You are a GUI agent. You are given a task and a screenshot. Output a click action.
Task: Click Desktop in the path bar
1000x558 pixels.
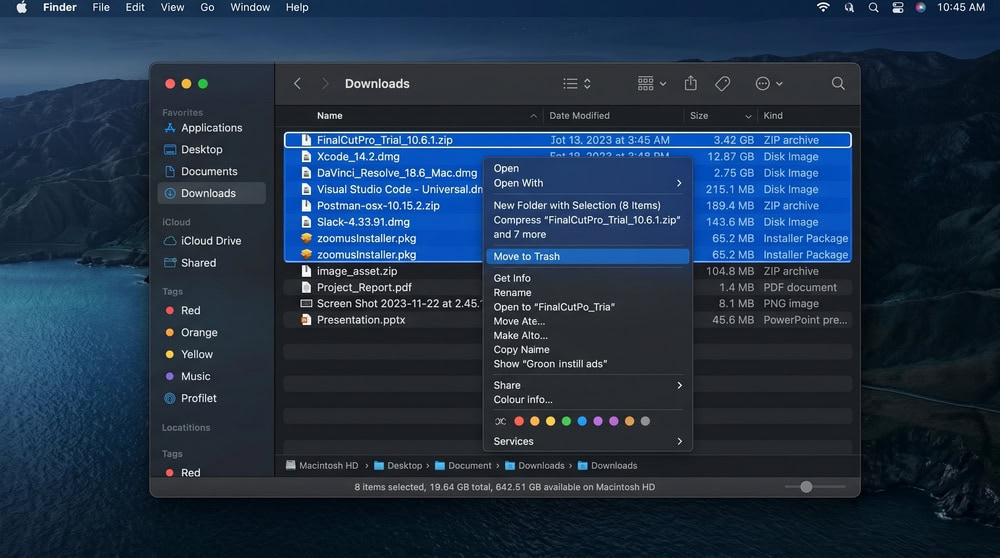(x=398, y=466)
